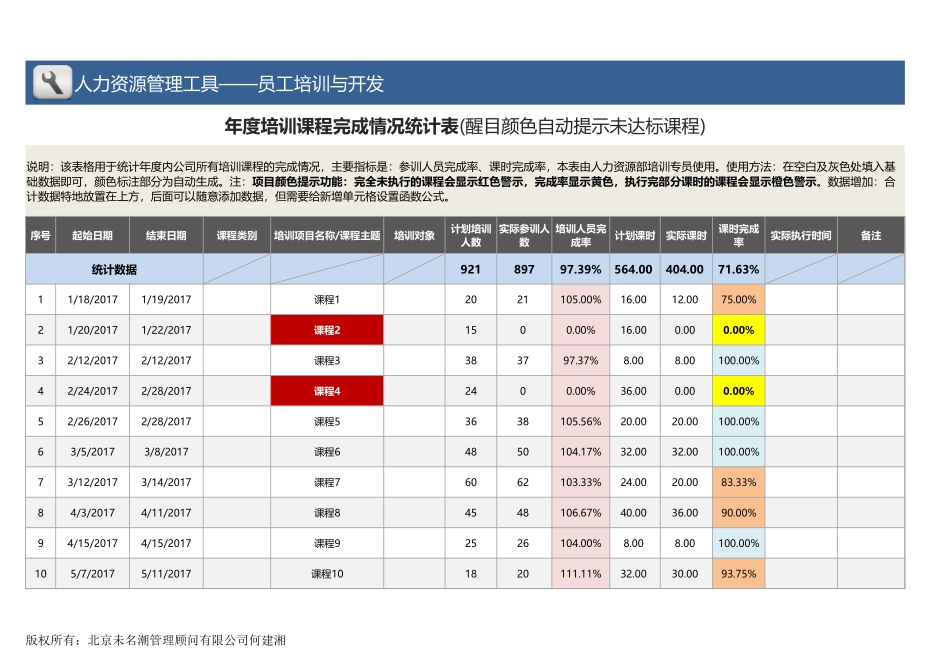
Task: Click the yellow 0.00% cell in row 2
Action: [x=737, y=329]
